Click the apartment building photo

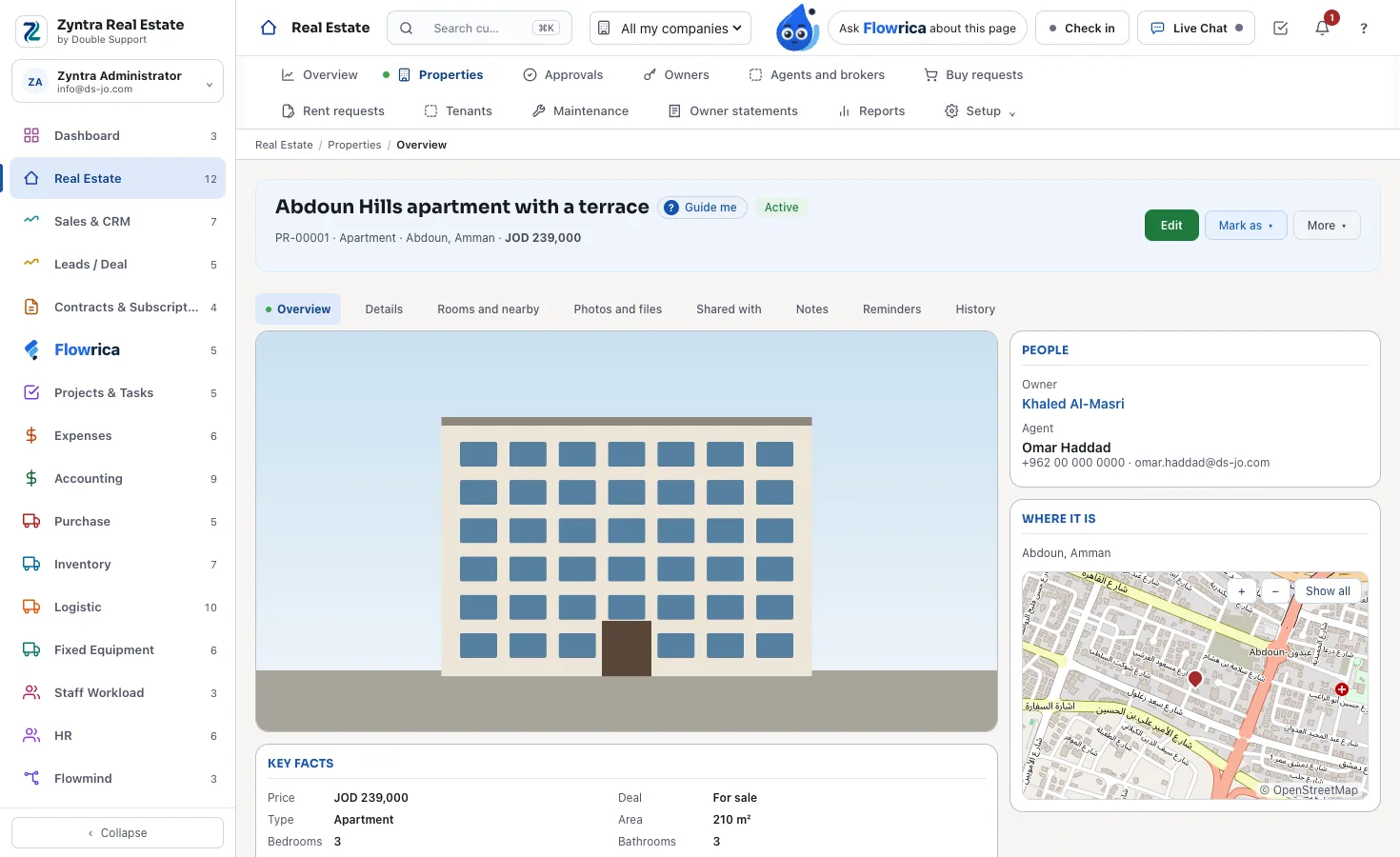pyautogui.click(x=627, y=531)
